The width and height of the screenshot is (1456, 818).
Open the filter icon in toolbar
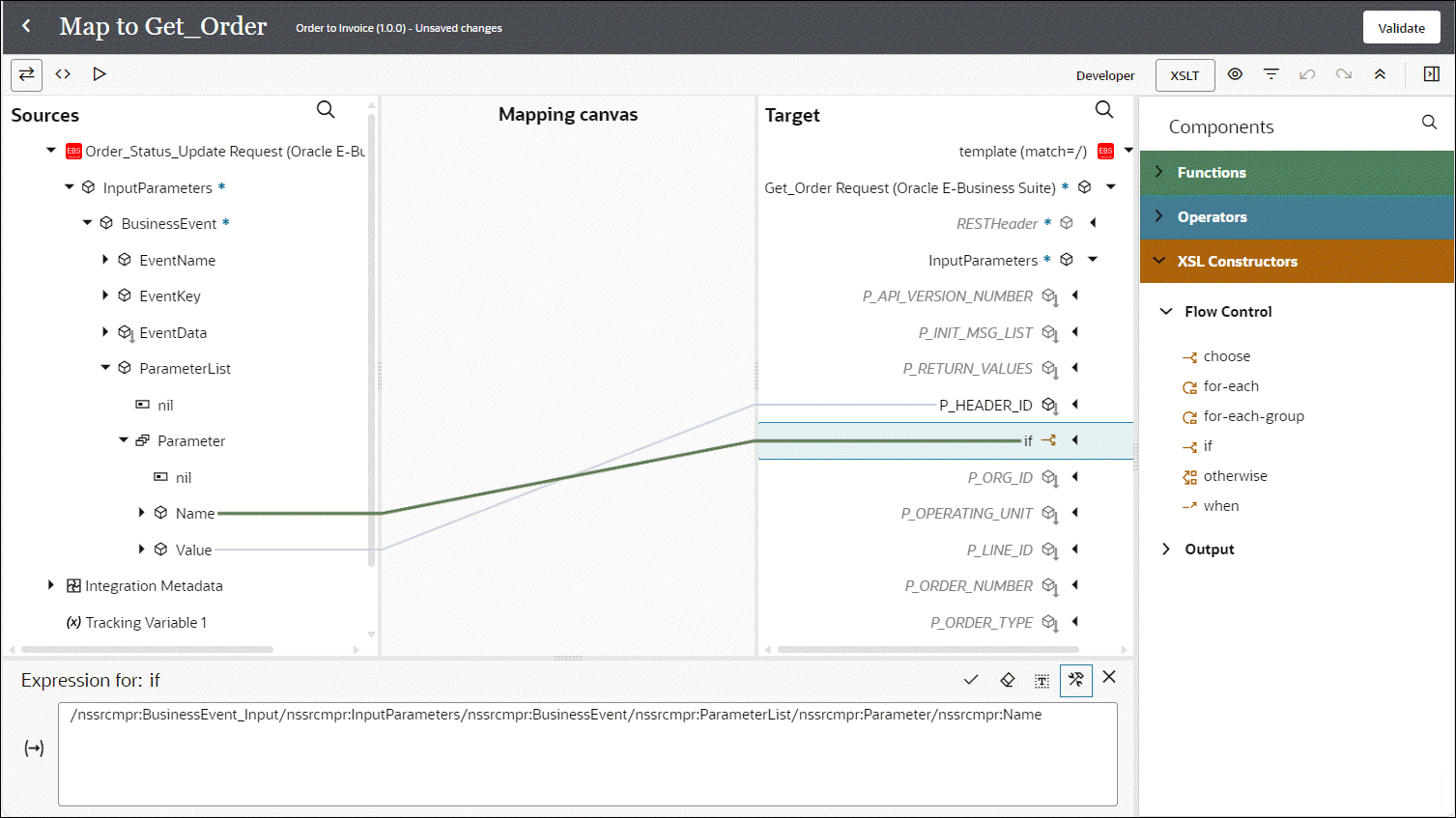1270,74
